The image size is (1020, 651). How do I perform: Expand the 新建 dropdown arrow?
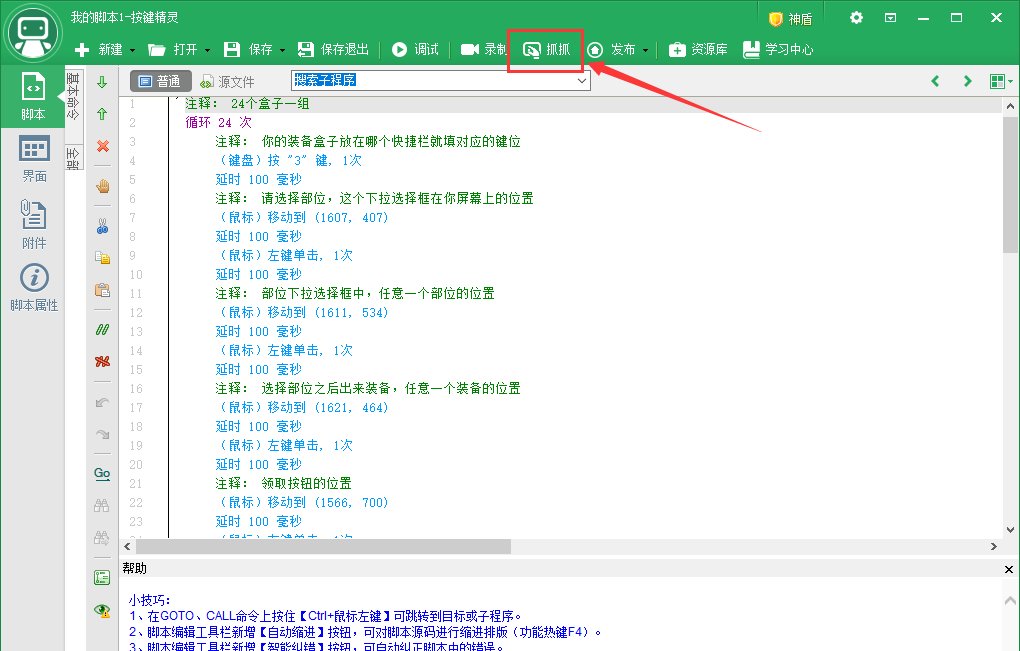click(x=133, y=50)
